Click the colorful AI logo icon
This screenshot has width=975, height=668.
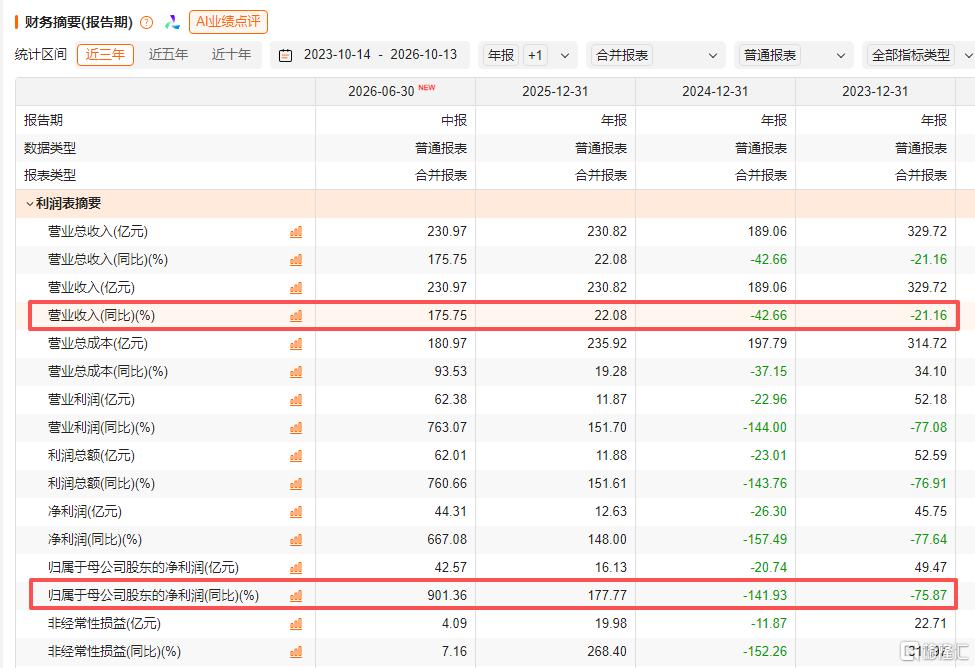tap(172, 22)
